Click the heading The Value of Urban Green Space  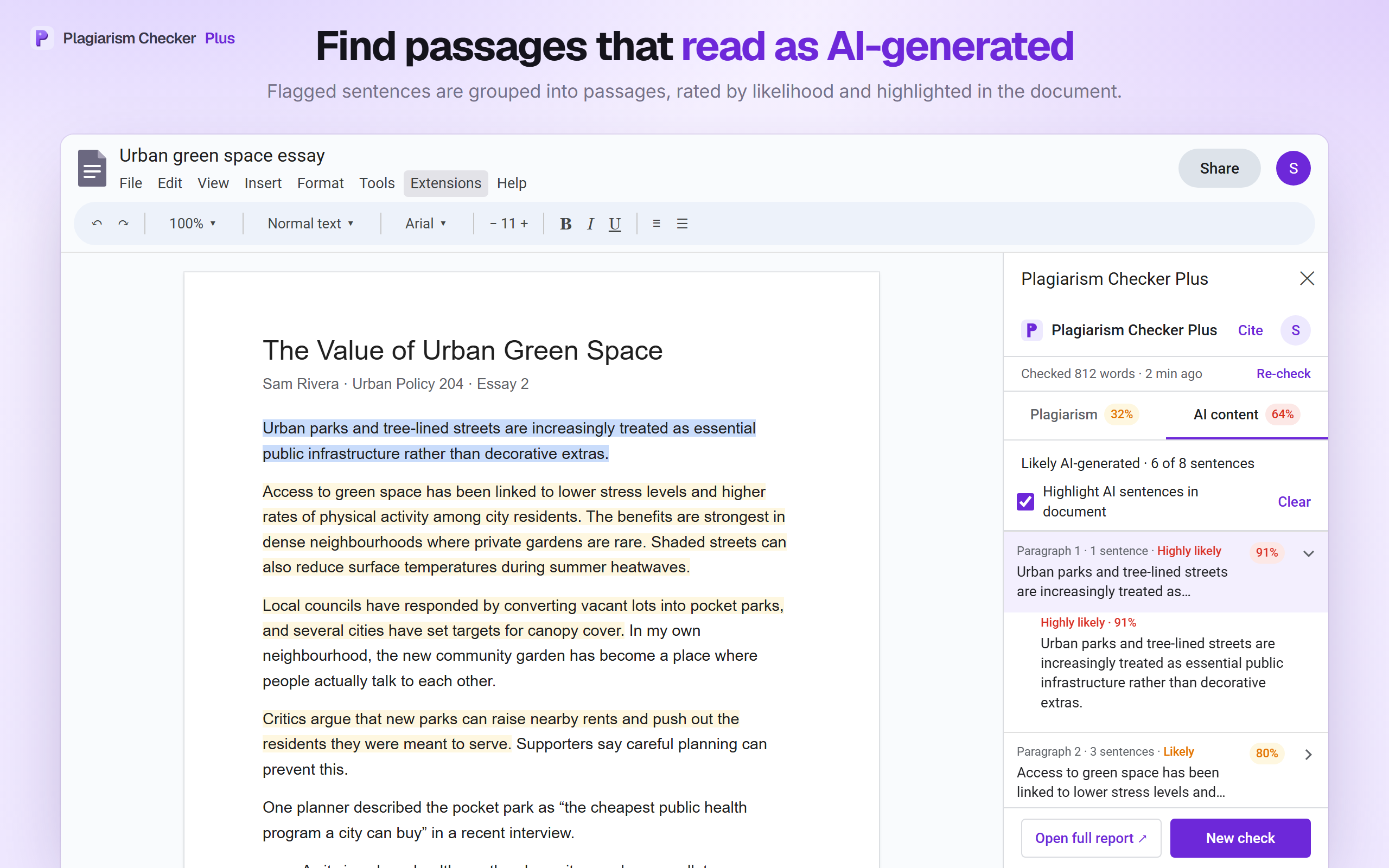(x=463, y=350)
